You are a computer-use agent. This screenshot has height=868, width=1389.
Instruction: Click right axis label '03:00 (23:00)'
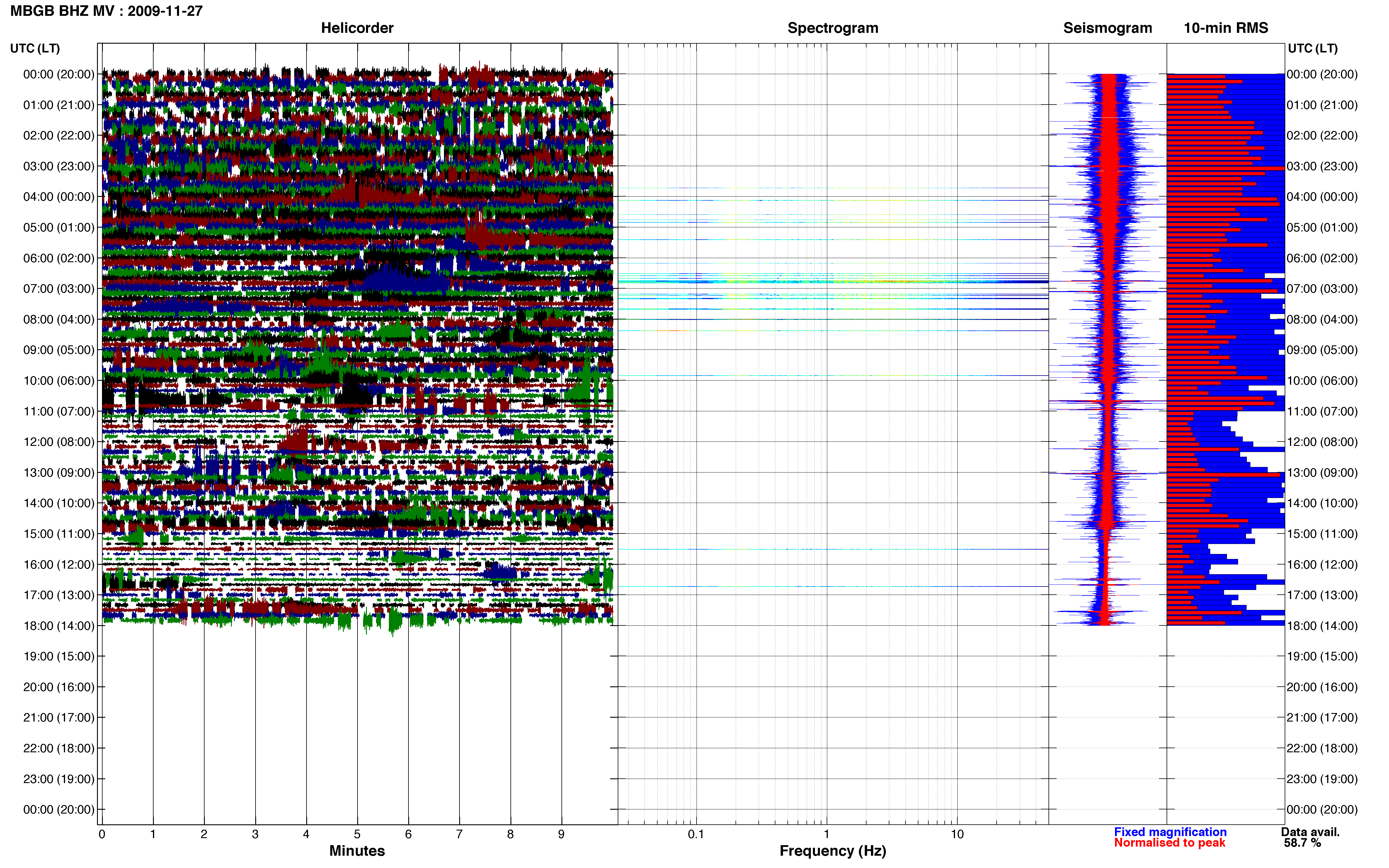(1322, 166)
